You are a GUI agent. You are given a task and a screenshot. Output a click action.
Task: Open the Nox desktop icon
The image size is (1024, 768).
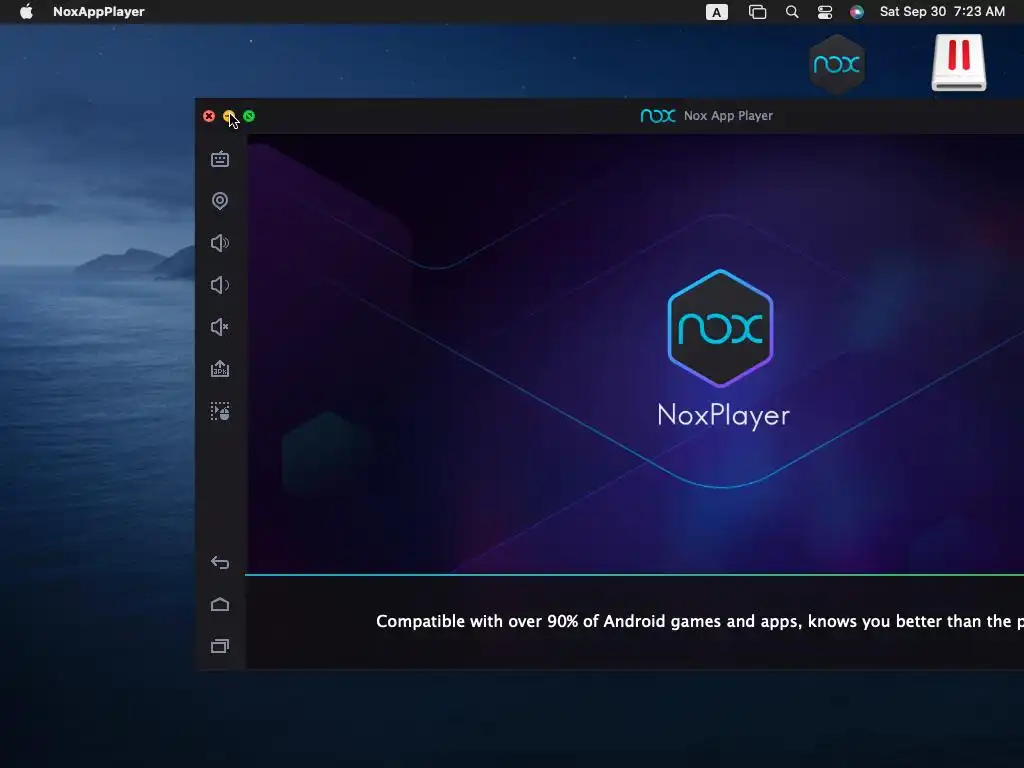coord(837,63)
